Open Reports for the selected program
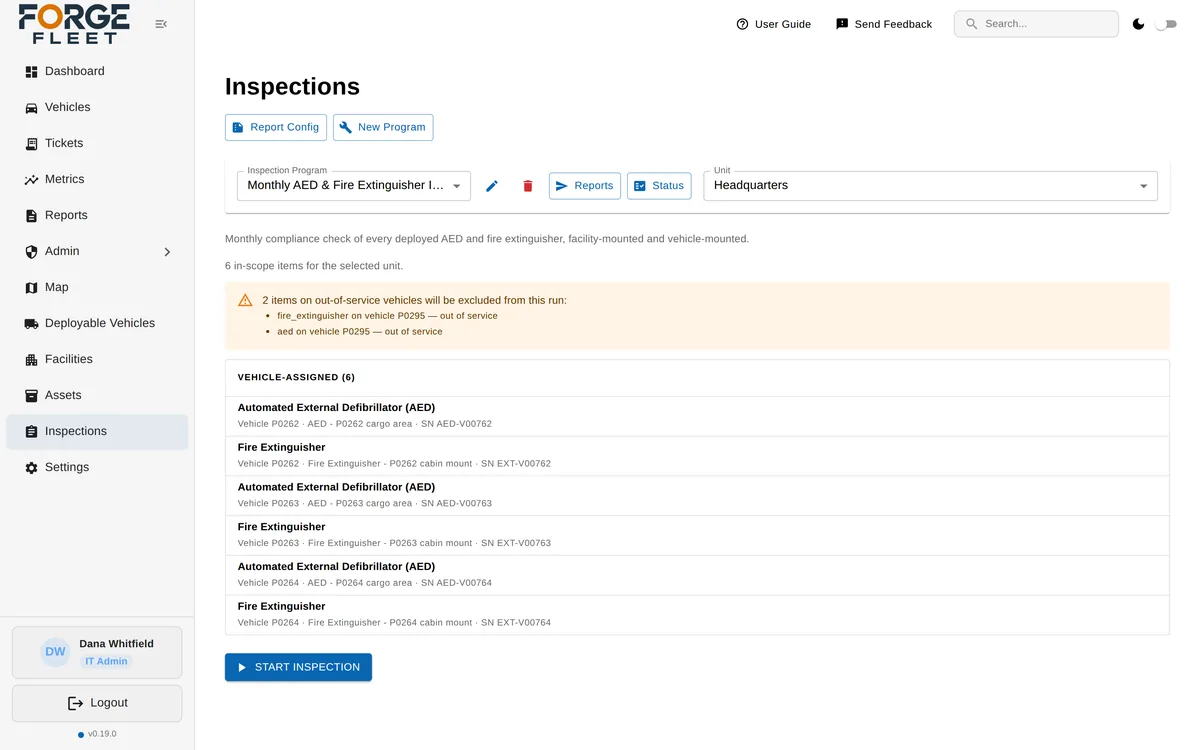 click(585, 186)
